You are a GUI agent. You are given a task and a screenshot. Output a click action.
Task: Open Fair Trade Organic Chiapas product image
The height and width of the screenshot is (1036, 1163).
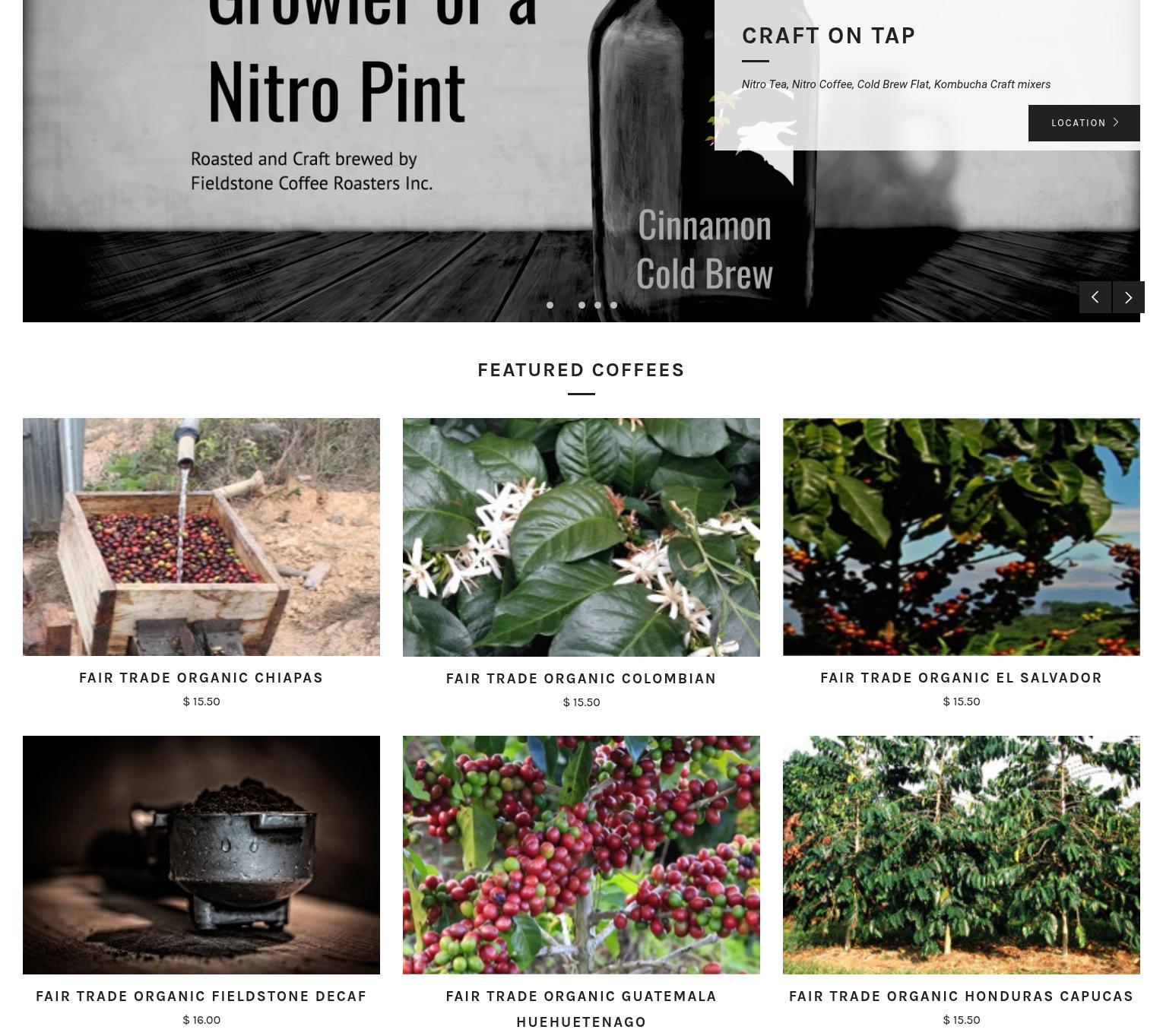[201, 537]
